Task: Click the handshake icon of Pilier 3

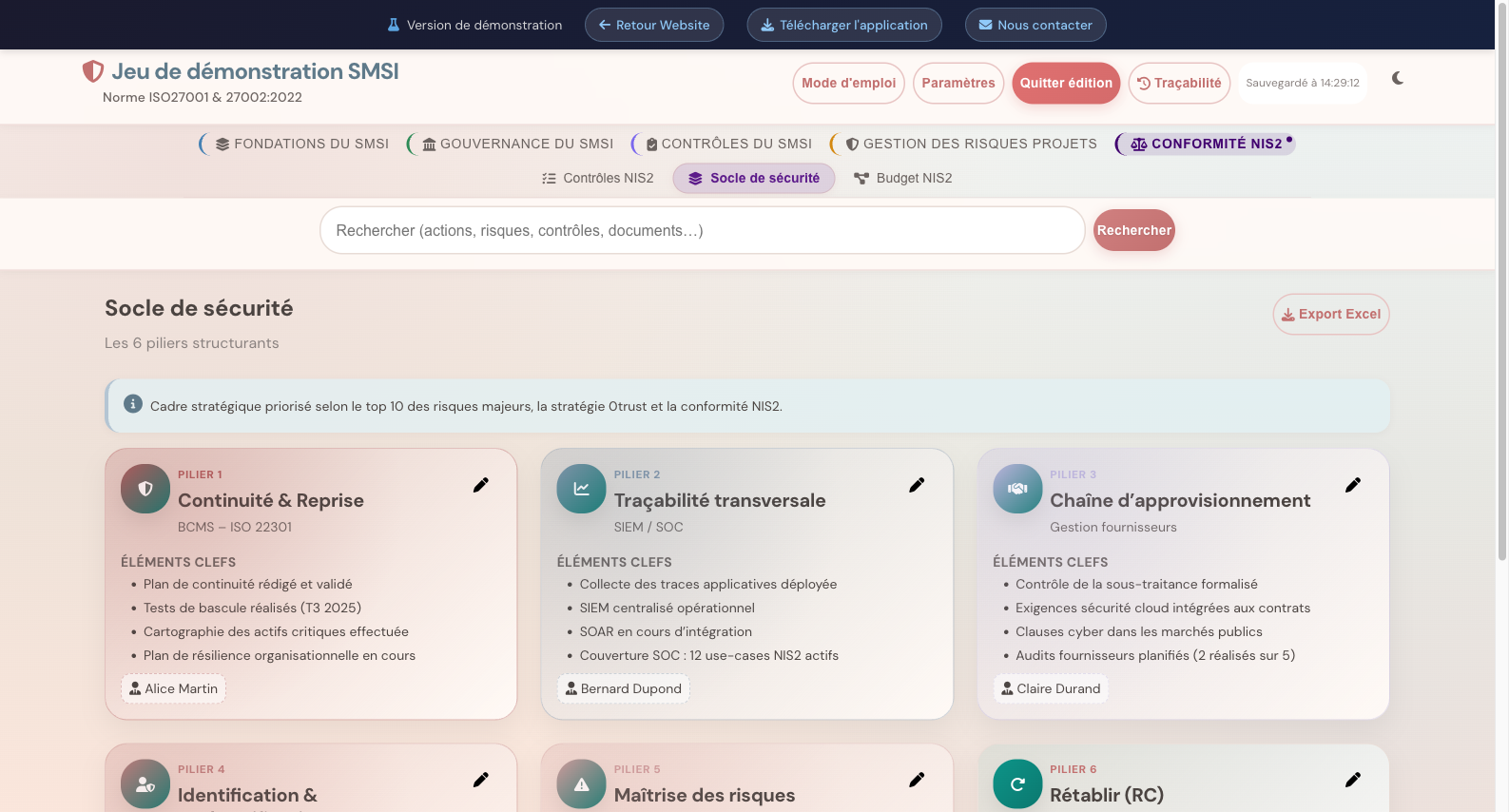Action: [1017, 489]
